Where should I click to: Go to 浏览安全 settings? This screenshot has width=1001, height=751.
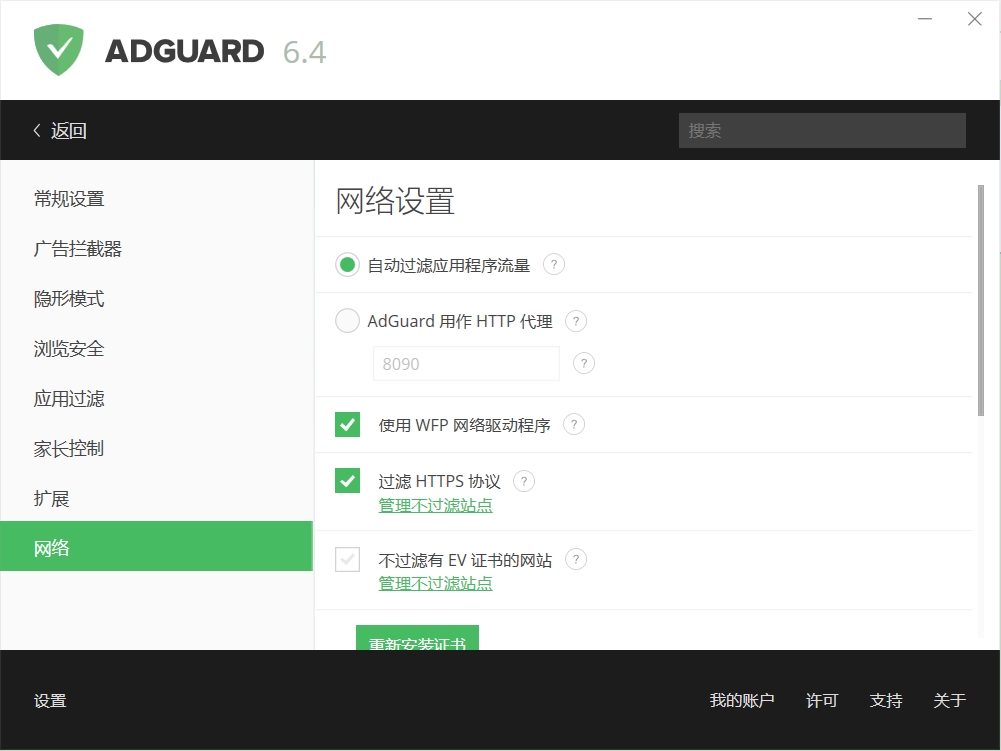click(156, 349)
